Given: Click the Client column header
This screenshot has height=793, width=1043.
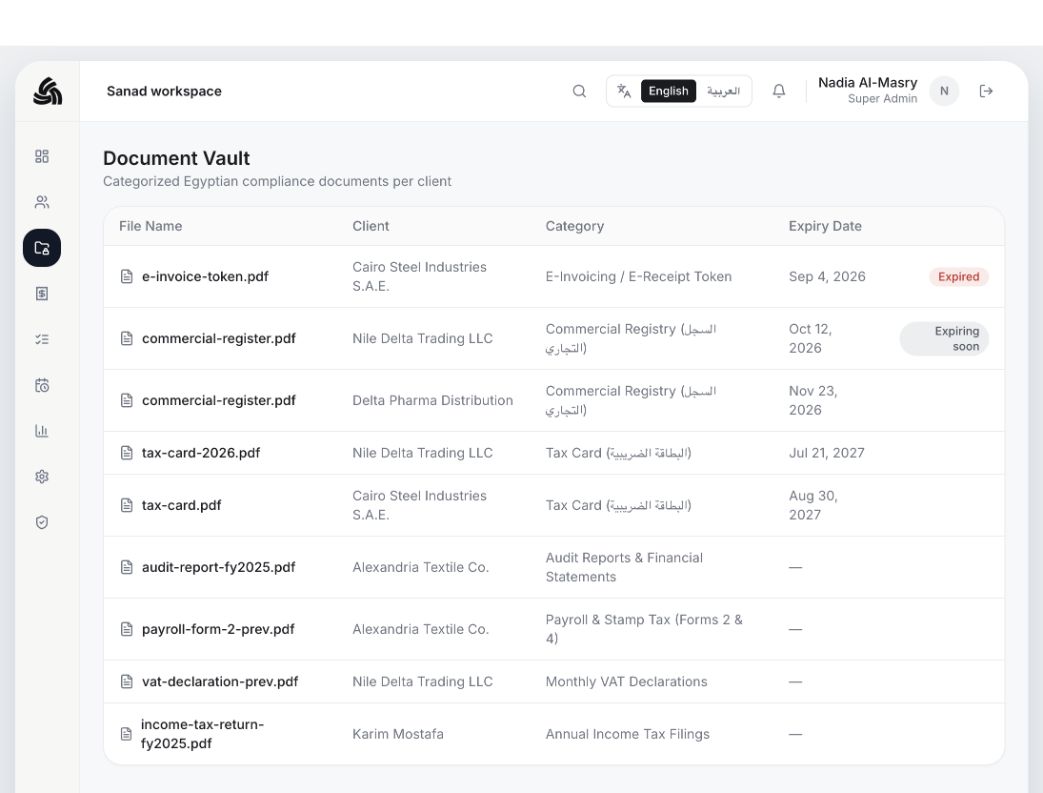Looking at the screenshot, I should click(371, 226).
